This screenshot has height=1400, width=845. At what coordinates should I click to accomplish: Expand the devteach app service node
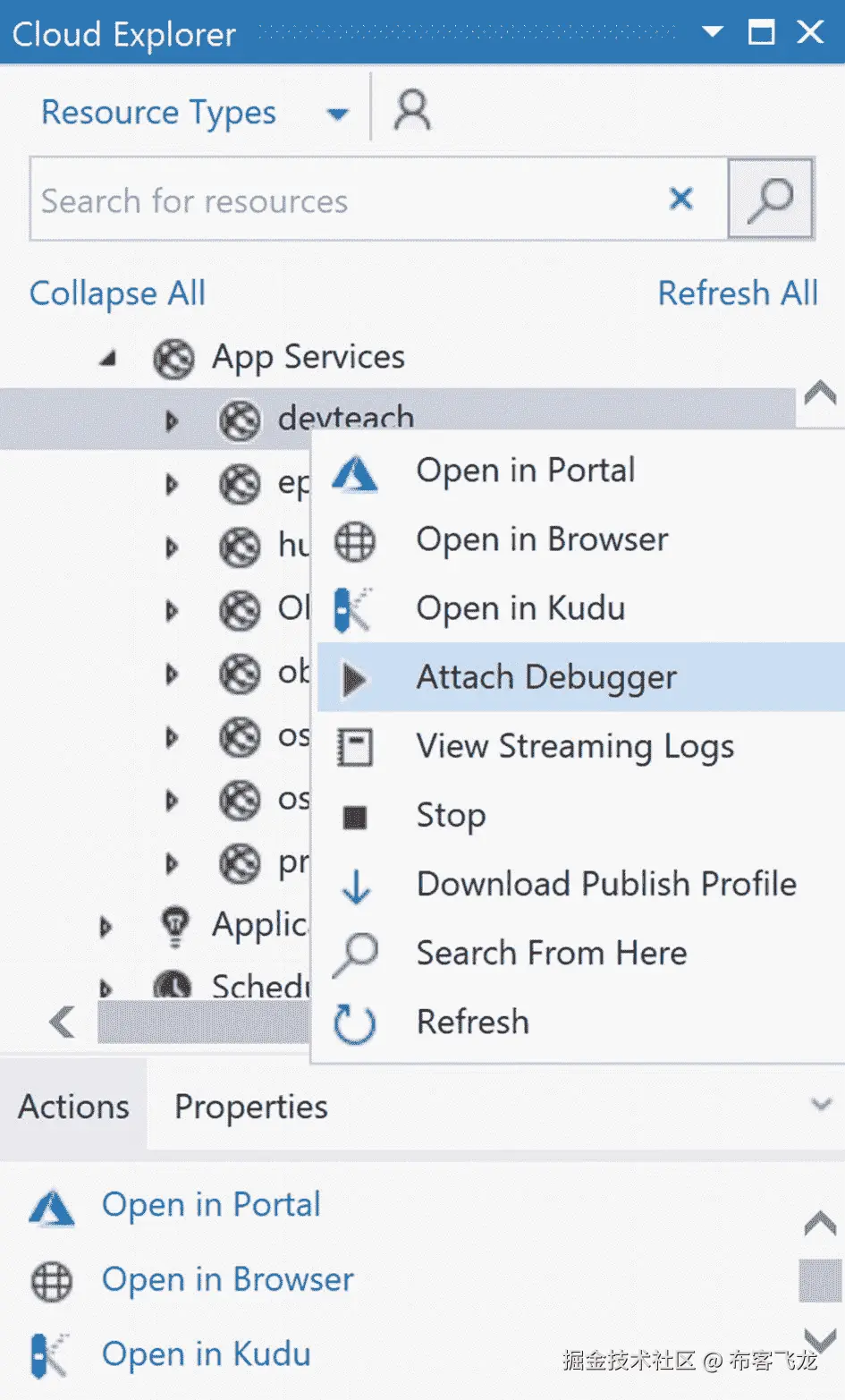point(172,420)
